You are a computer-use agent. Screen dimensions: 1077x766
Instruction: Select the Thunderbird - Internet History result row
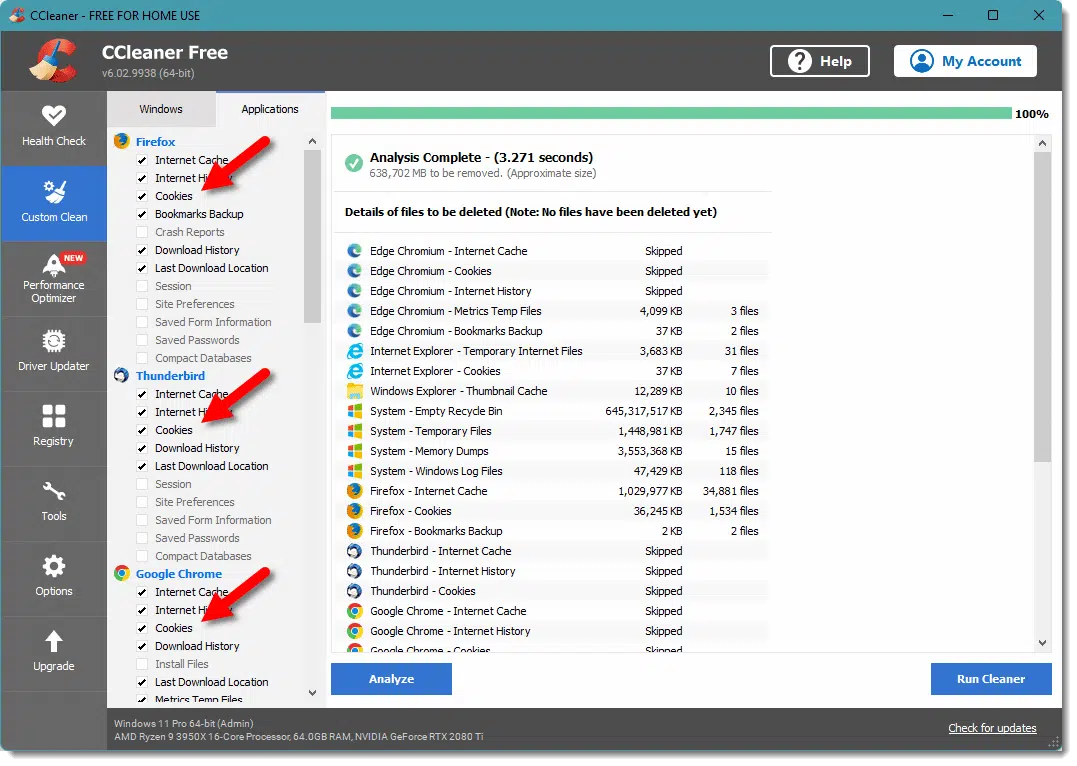point(555,570)
